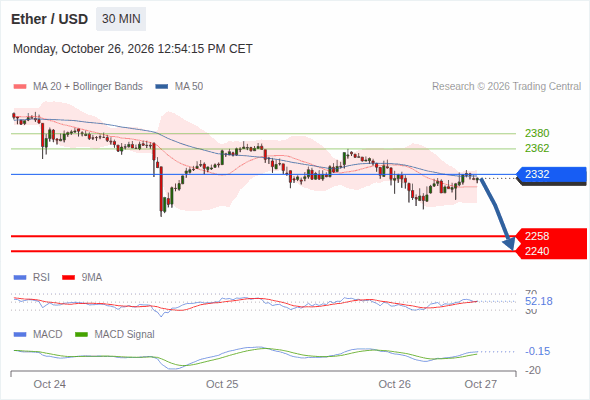Click the RSI value 52.18 readout
Image resolution: width=590 pixels, height=400 pixels.
539,301
